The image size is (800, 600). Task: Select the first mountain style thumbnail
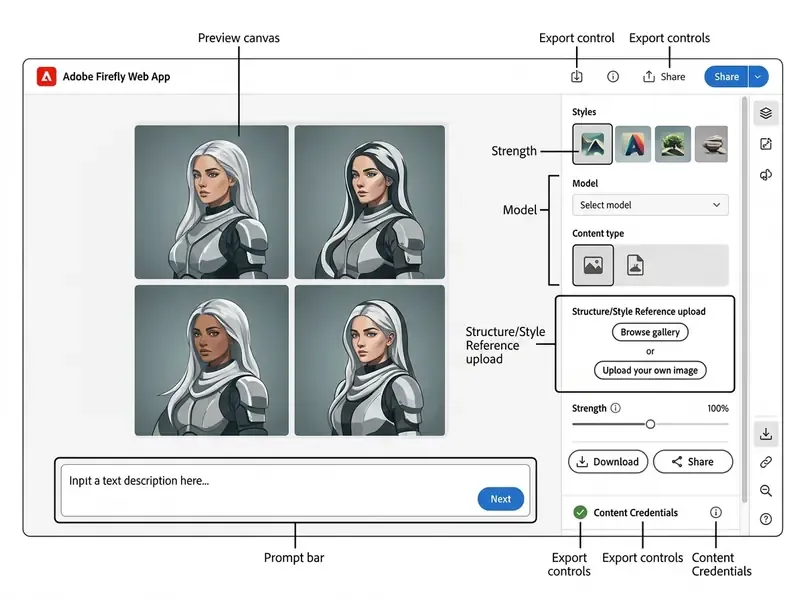592,144
